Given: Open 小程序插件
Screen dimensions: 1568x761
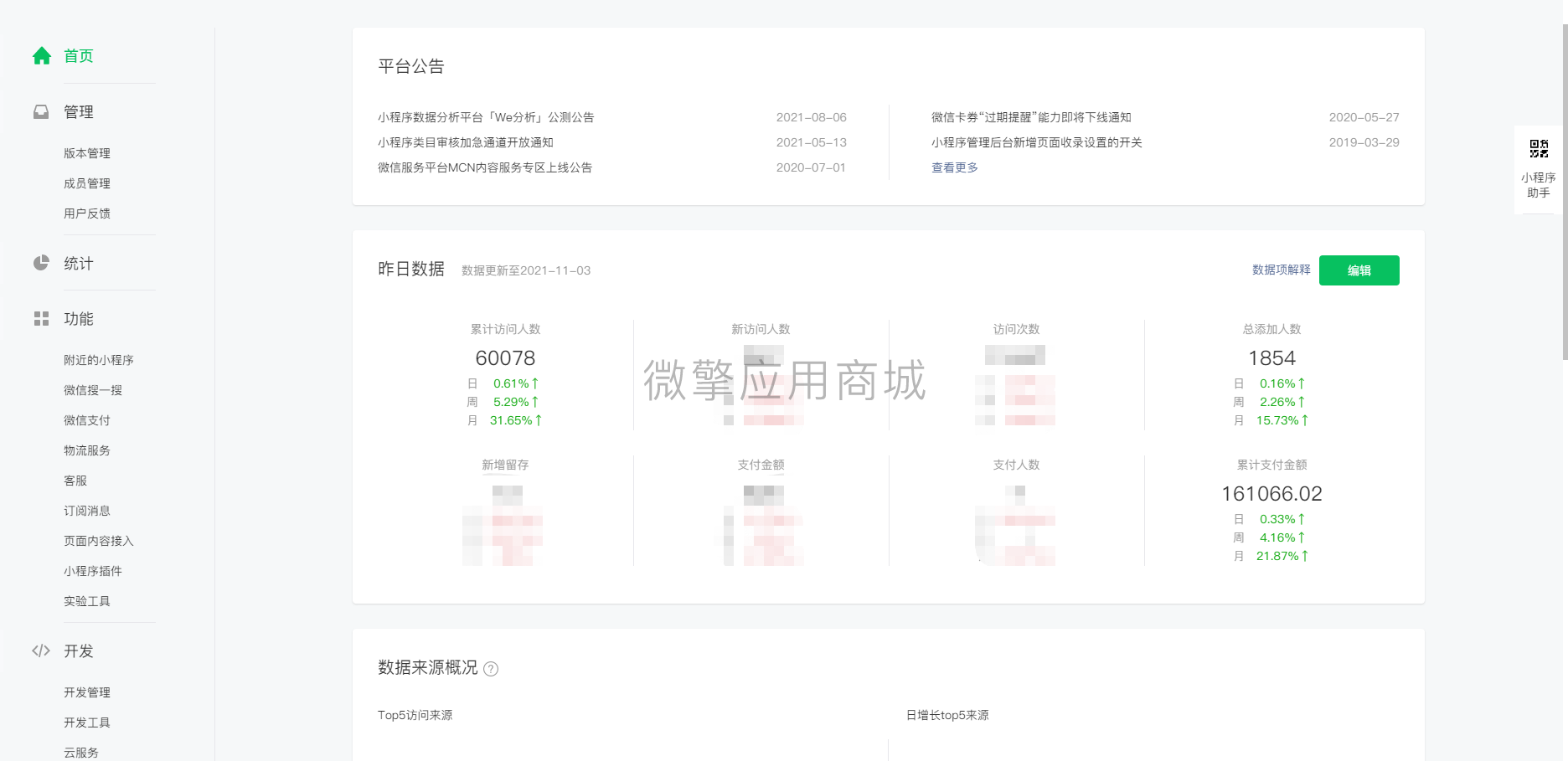Looking at the screenshot, I should 93,571.
